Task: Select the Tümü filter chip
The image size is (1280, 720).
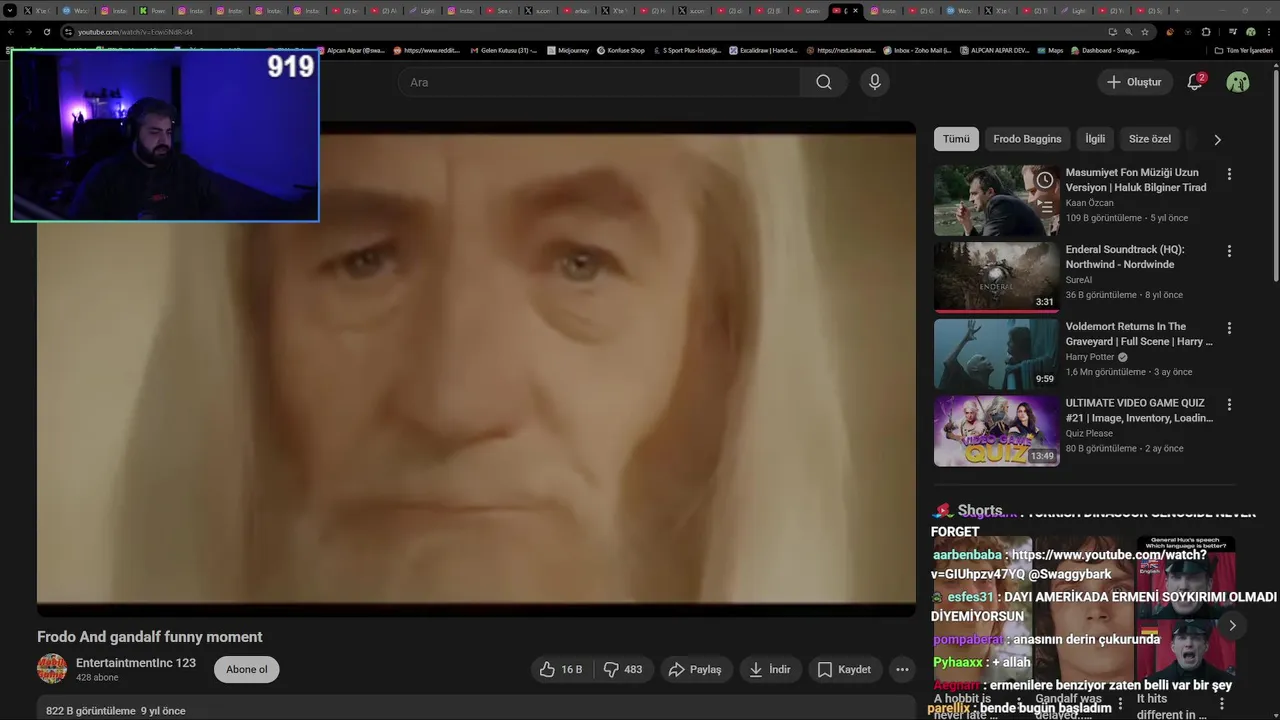Action: coord(956,139)
